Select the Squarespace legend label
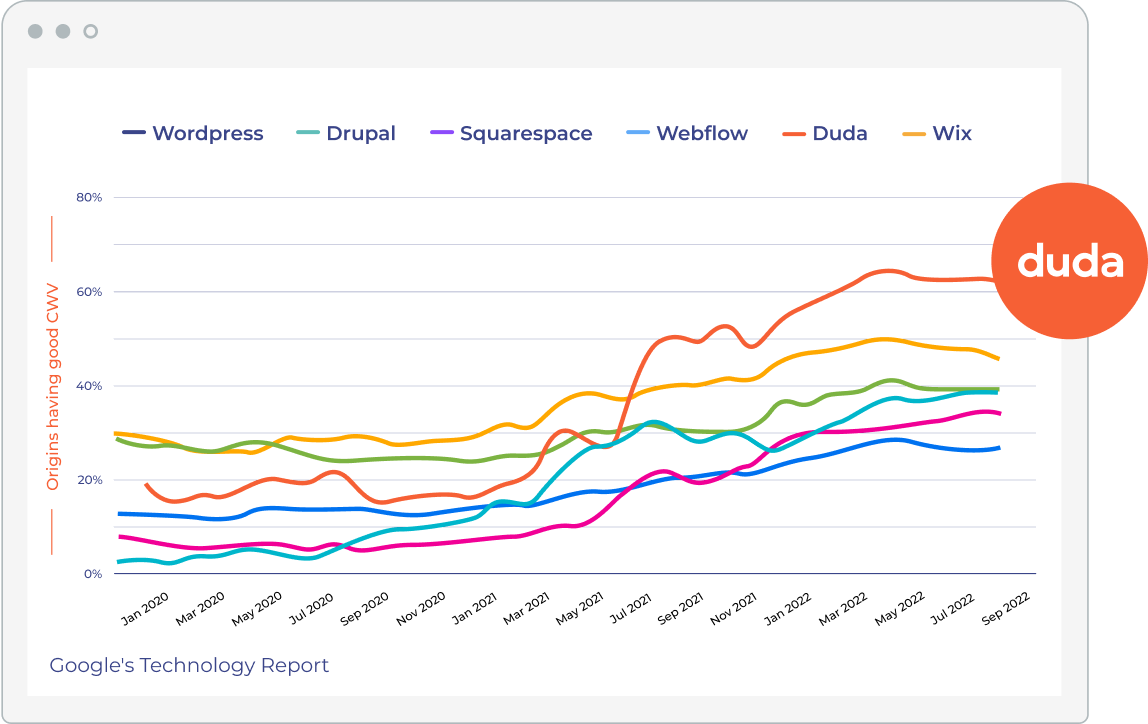Viewport: 1148px width, 724px height. [x=526, y=133]
